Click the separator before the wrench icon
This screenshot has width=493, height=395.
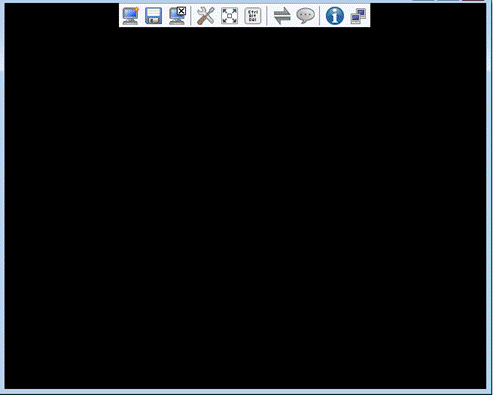191,16
